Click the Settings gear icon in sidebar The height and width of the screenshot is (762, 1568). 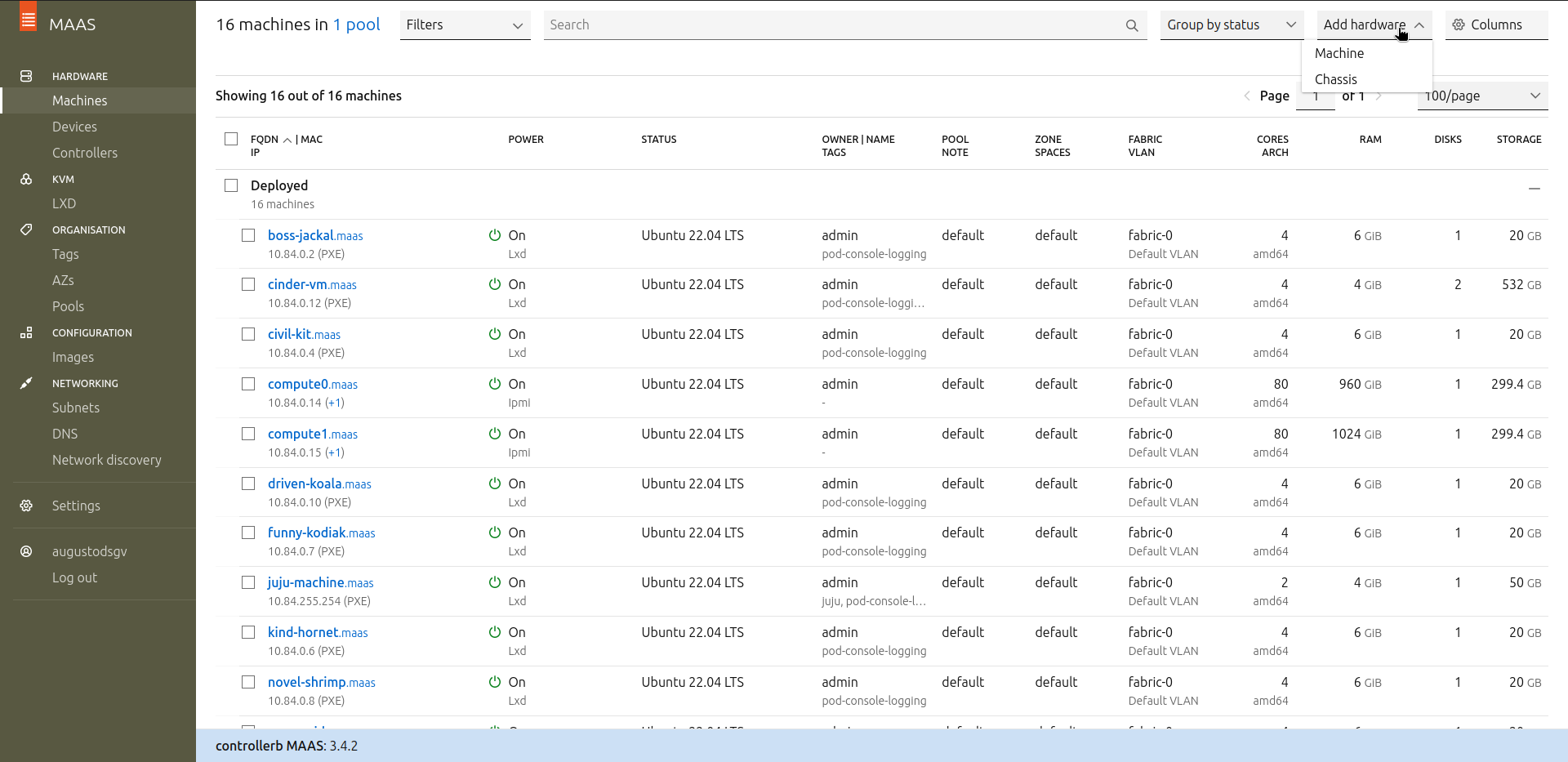(x=26, y=506)
